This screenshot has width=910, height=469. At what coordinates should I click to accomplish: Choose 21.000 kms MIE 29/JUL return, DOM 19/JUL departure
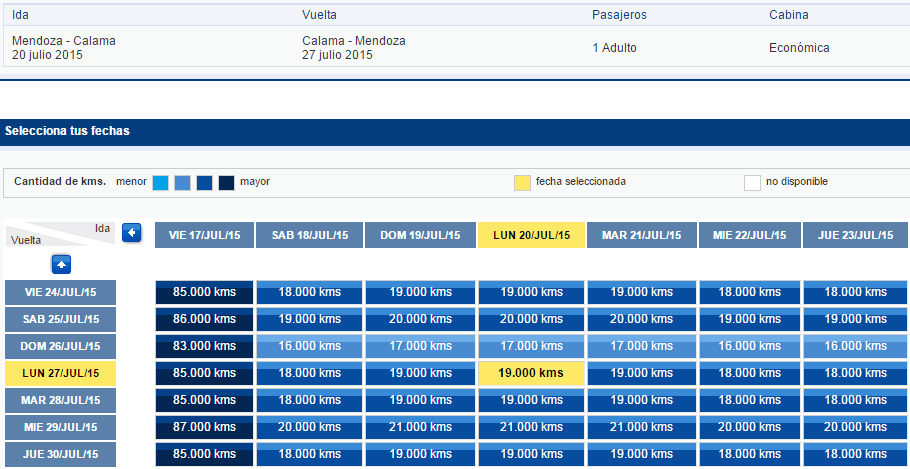pyautogui.click(x=420, y=427)
